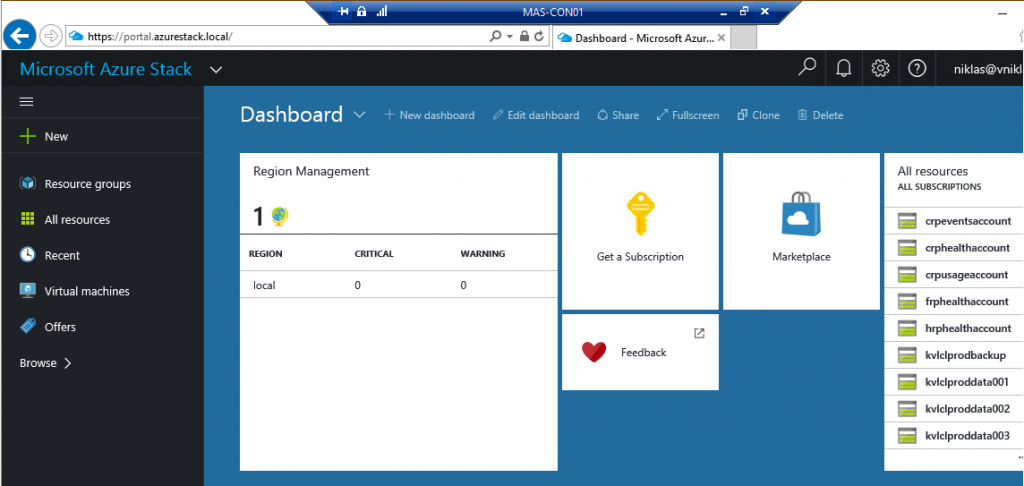Viewport: 1024px width, 486px height.
Task: Click the signal strength icon on connection bar
Action: click(x=381, y=12)
